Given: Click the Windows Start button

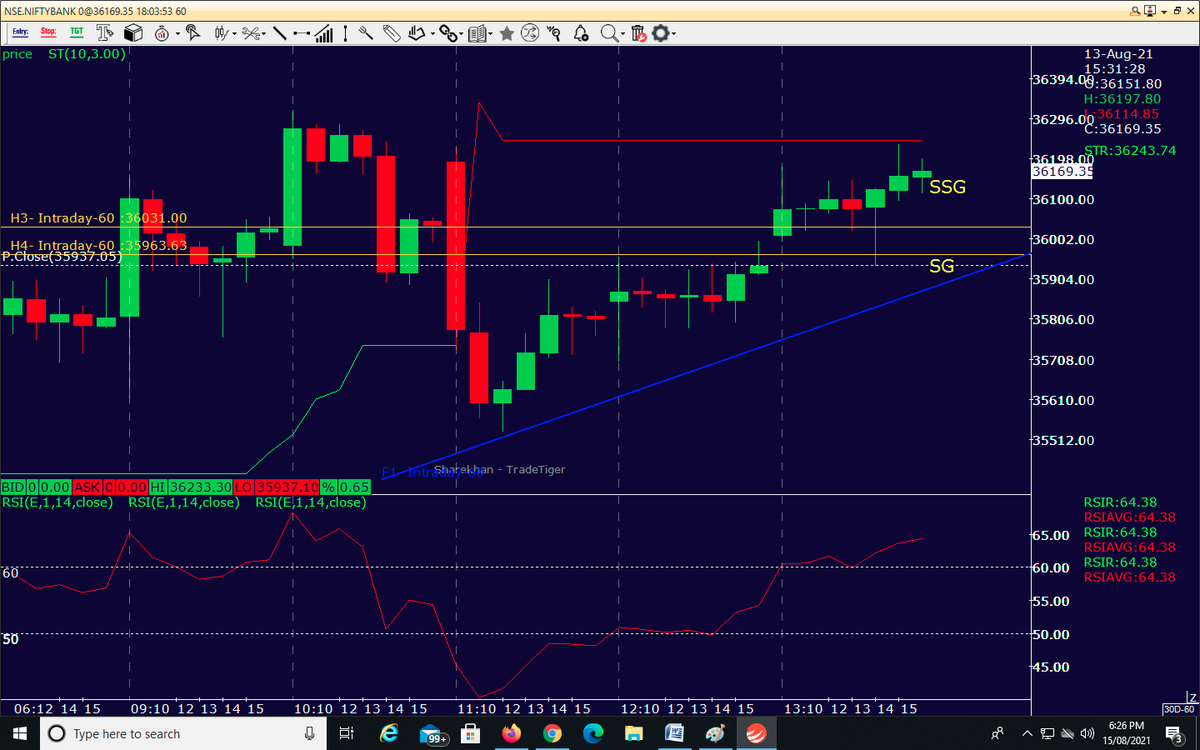Looking at the screenshot, I should (x=19, y=733).
